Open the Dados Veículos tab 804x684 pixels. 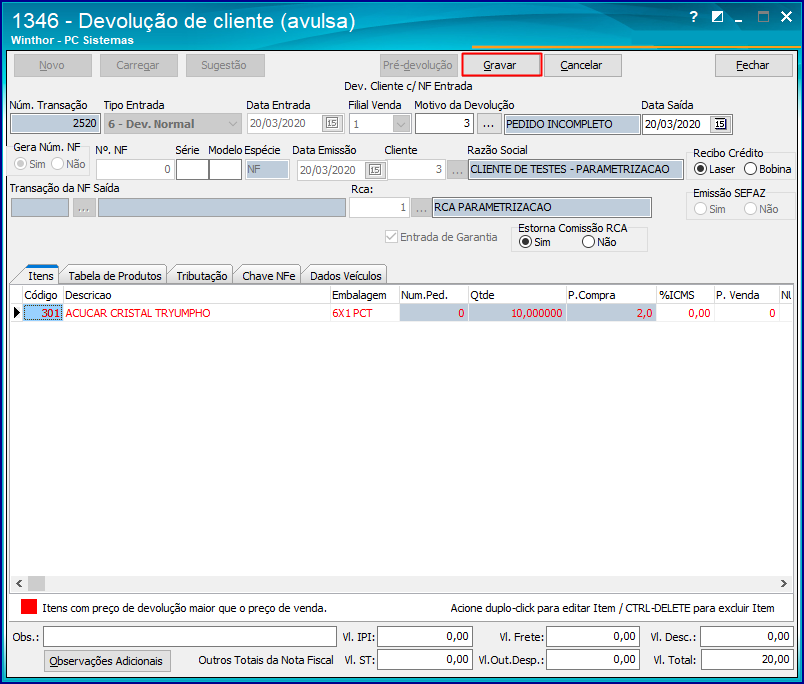pos(346,276)
